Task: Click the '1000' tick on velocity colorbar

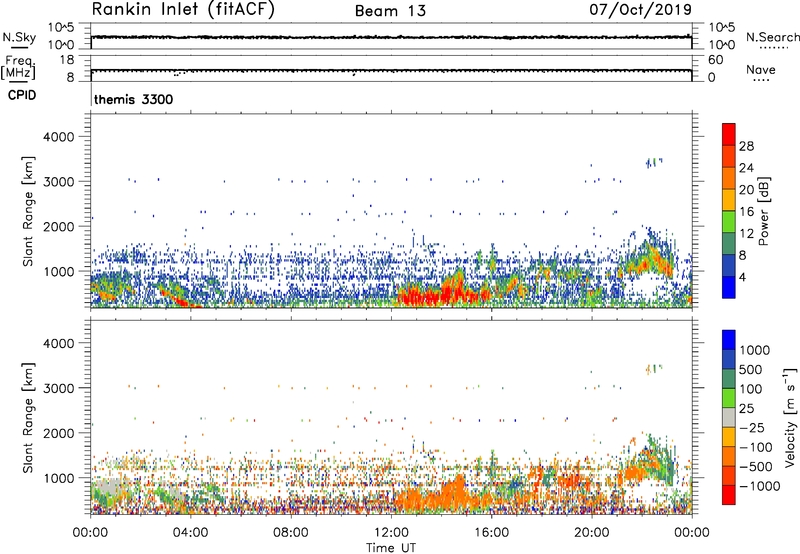Action: (754, 350)
